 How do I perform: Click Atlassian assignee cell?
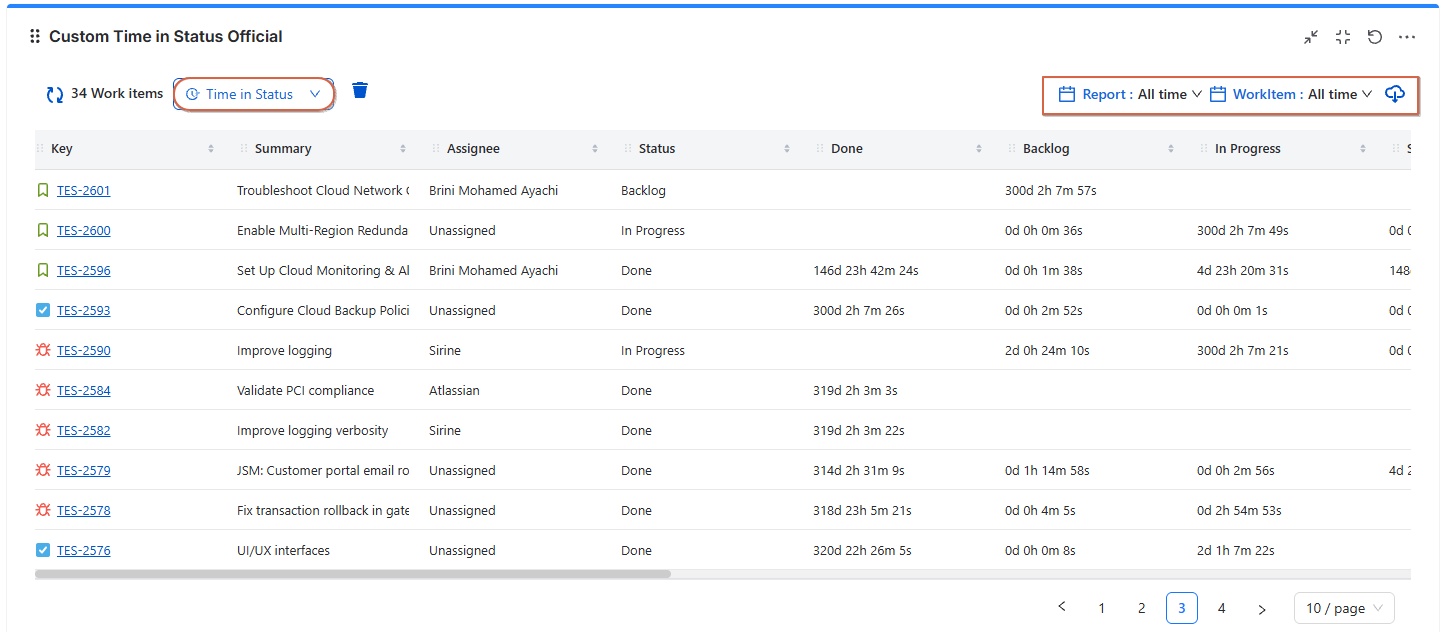(x=454, y=390)
